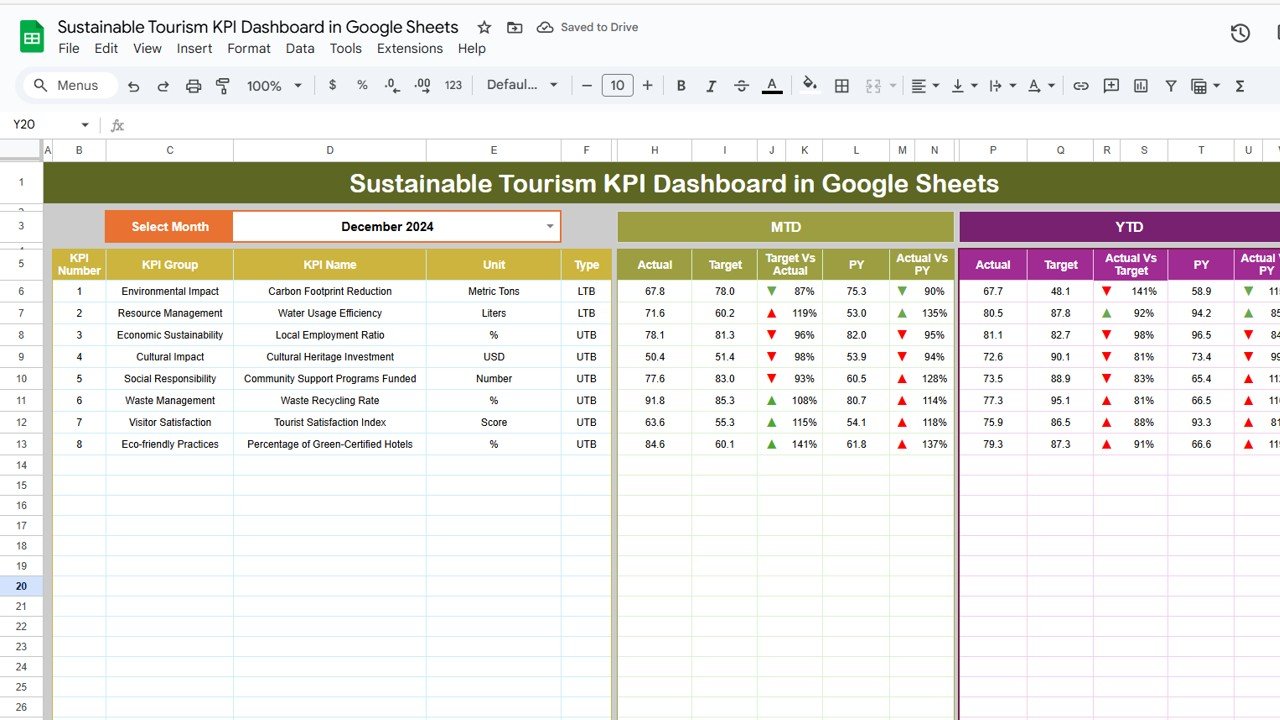Open the Format menu
Screen dimensions: 1280x720
(x=249, y=48)
